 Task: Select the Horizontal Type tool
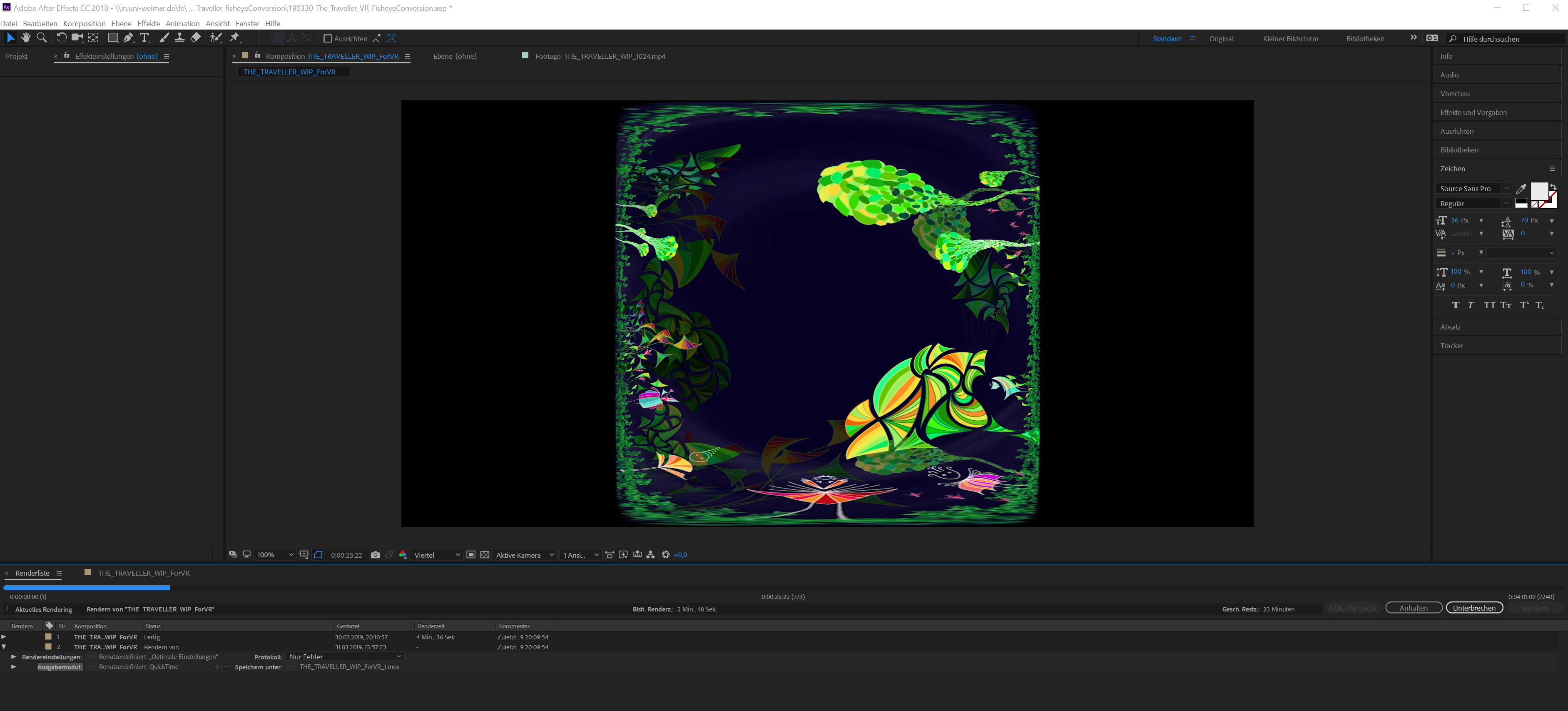pyautogui.click(x=144, y=38)
